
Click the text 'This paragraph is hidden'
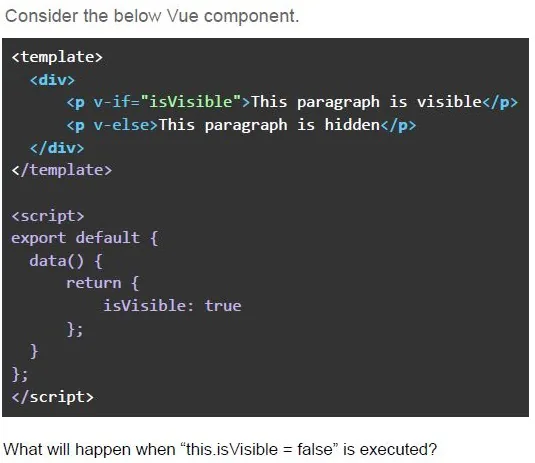270,125
